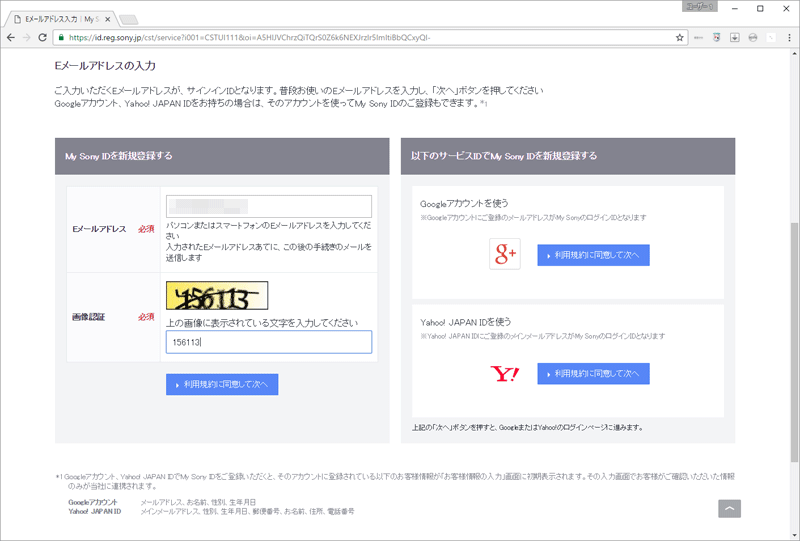
Task: Click the 以下のサービスIDでMy Sony IDを新規登録する header
Action: pos(568,156)
